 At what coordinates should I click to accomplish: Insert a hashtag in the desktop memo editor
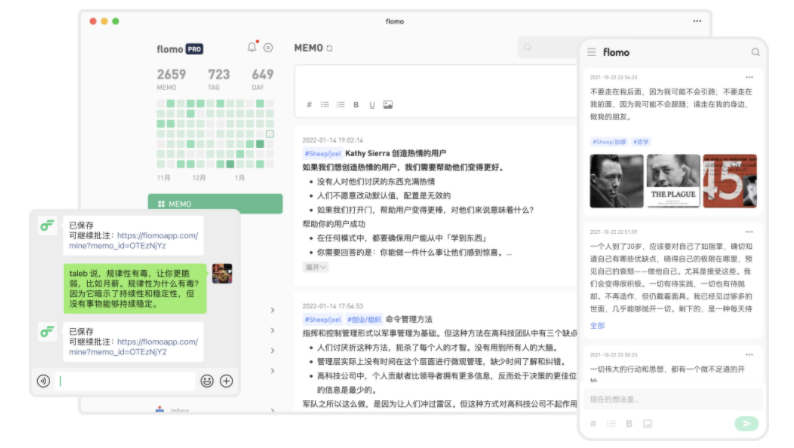coord(309,105)
